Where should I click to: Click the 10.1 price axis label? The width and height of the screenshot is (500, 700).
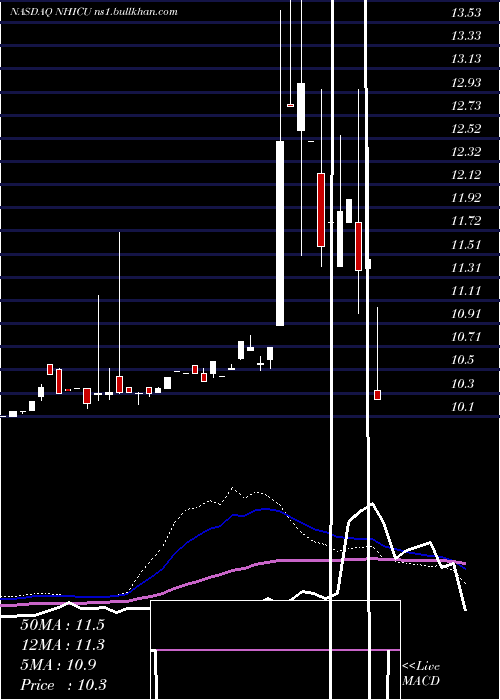coord(463,407)
